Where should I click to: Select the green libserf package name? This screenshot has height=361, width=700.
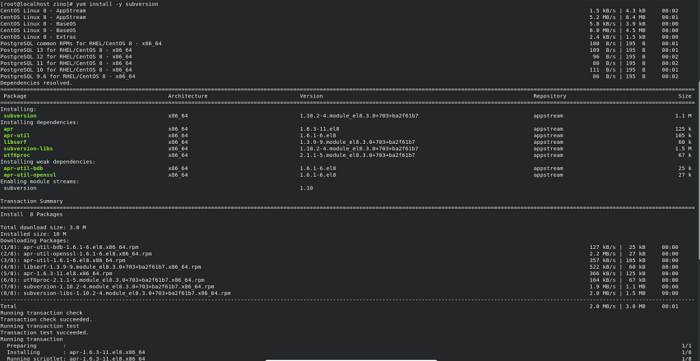(x=15, y=142)
